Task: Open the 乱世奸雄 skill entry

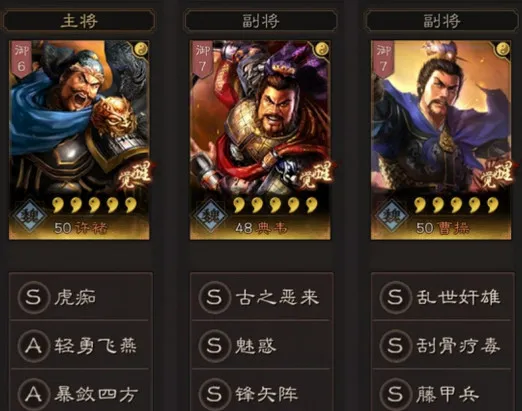Action: [443, 297]
